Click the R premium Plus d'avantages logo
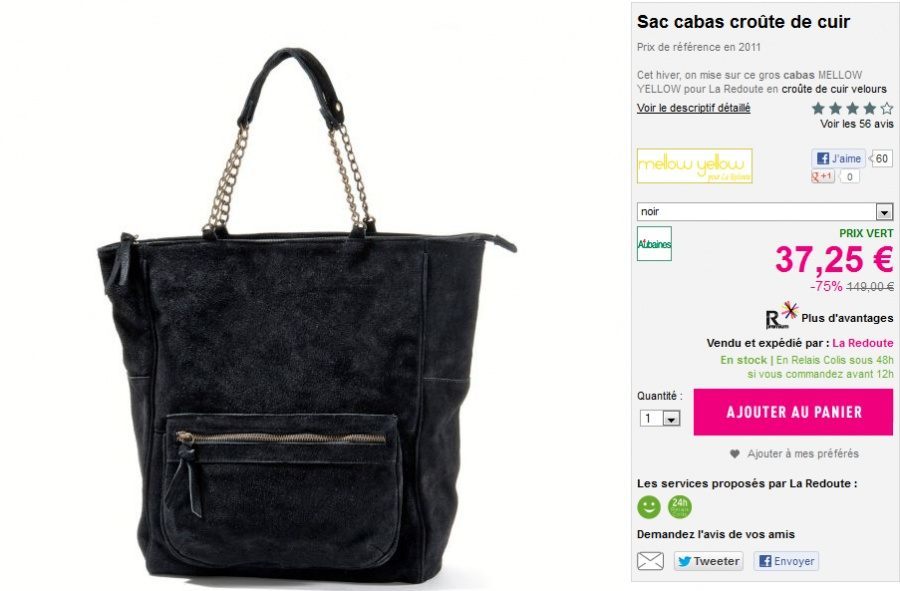Viewport: 900px width, 591px height. 782,316
